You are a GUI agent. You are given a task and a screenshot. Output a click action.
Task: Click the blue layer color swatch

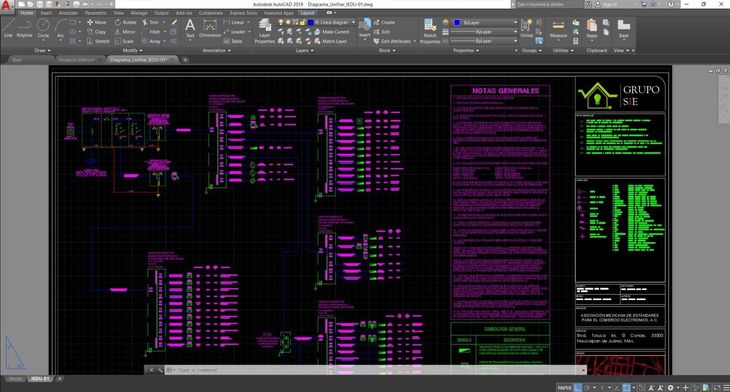(311, 22)
